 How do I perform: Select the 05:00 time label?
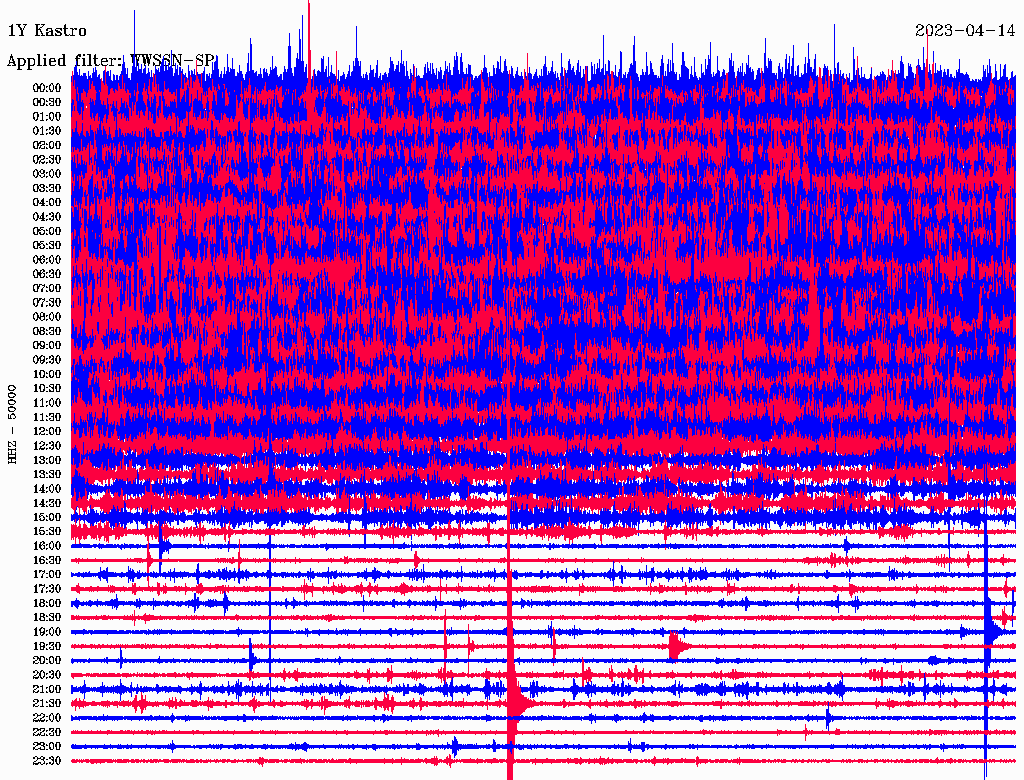point(47,231)
